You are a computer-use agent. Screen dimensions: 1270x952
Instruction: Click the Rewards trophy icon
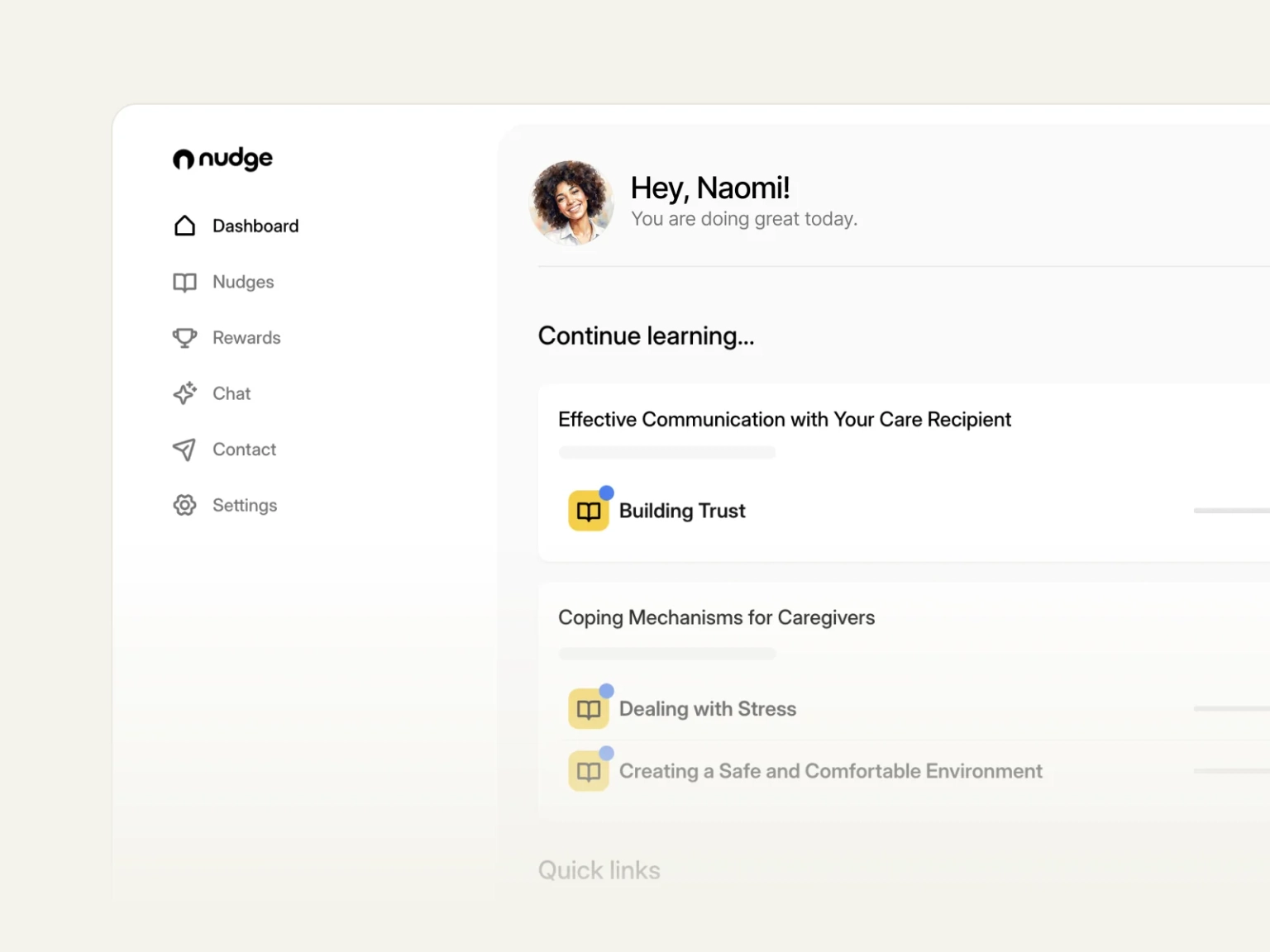click(184, 338)
